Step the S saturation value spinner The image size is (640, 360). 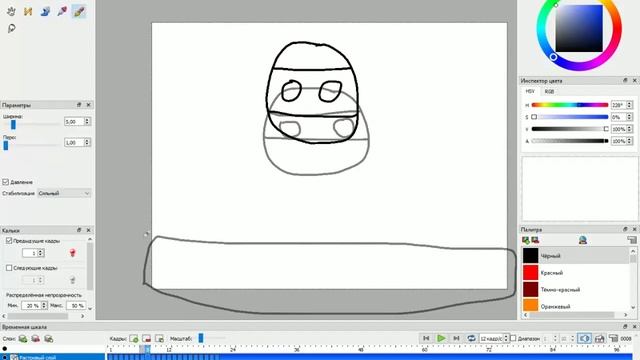629,117
